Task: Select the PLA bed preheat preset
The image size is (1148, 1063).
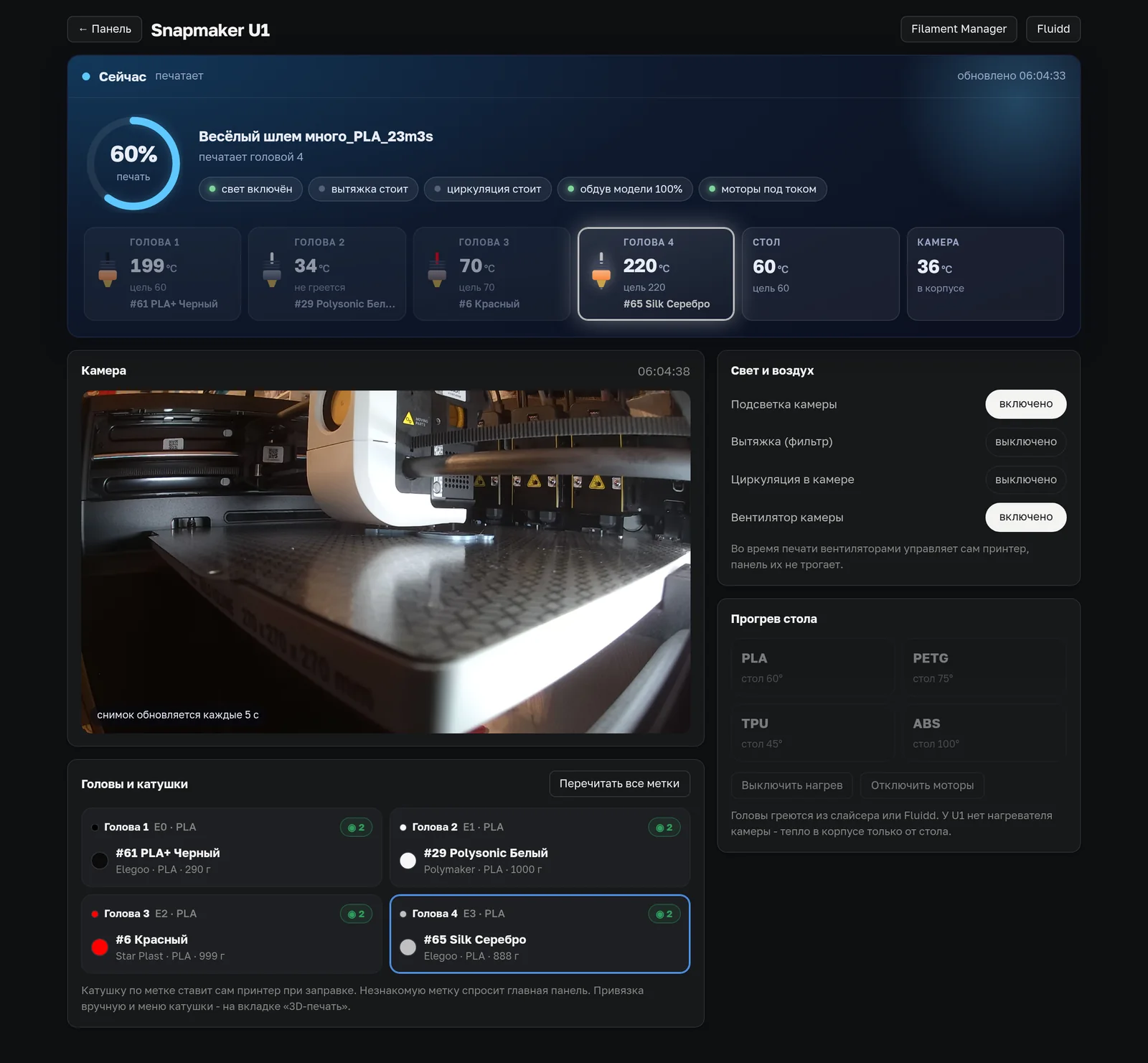Action: (x=813, y=668)
